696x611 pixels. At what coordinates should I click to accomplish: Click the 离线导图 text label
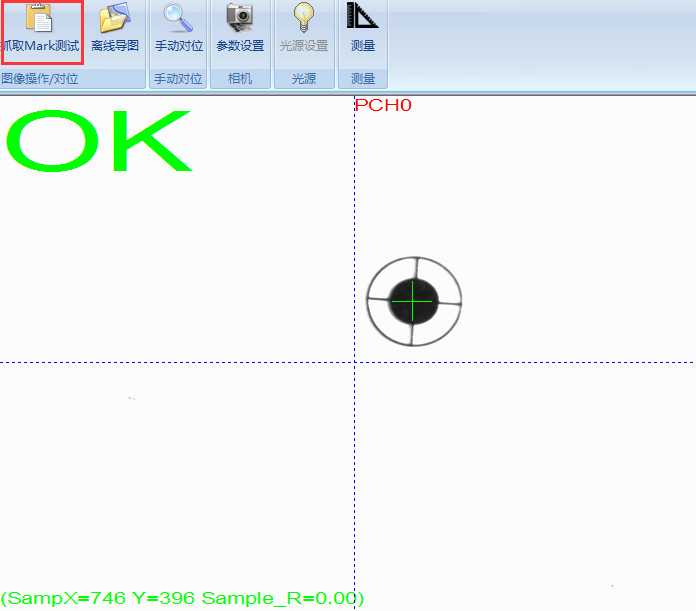coord(114,46)
